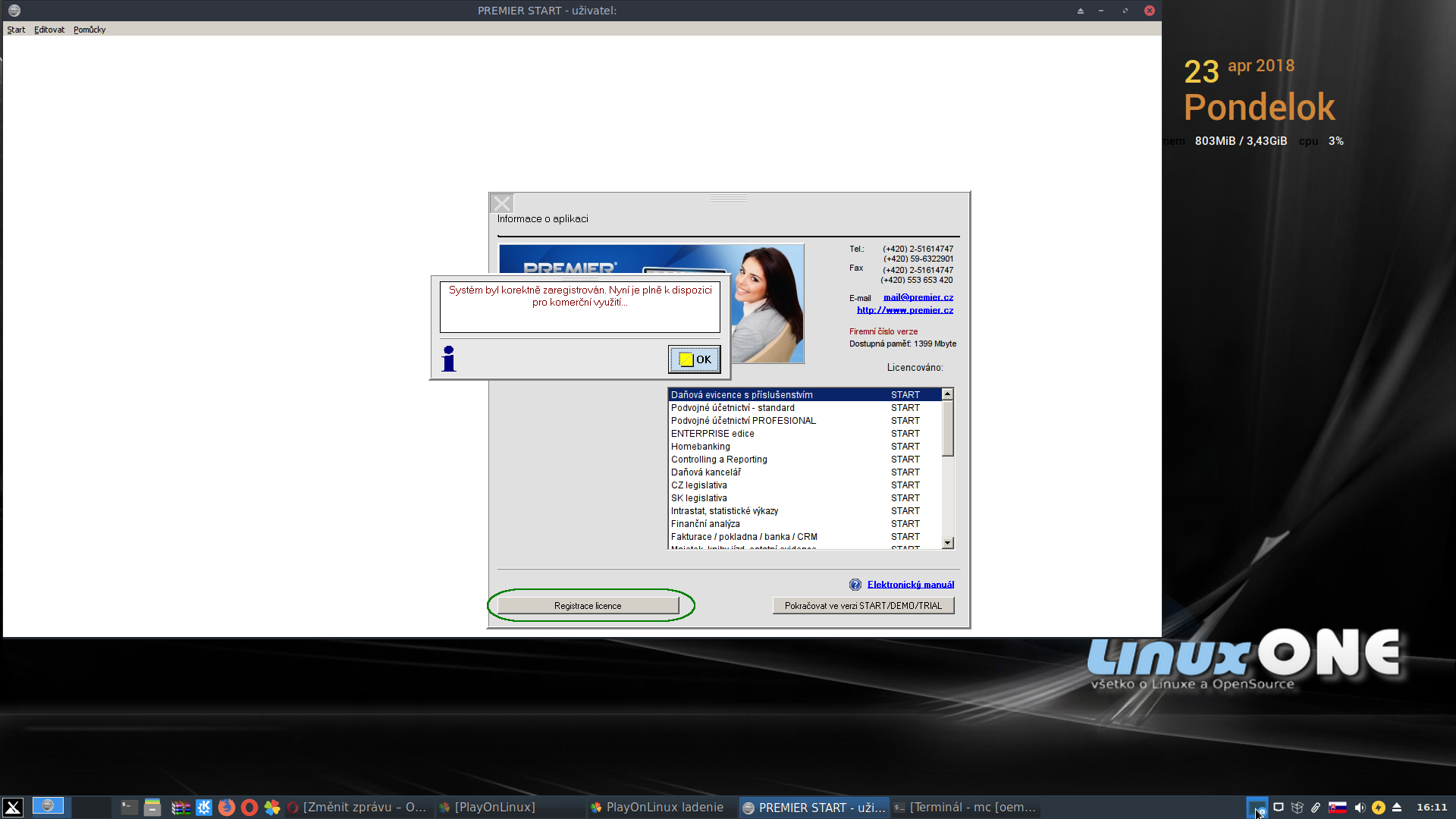Open the volume speaker tray icon
This screenshot has width=1456, height=819.
pyautogui.click(x=1360, y=808)
